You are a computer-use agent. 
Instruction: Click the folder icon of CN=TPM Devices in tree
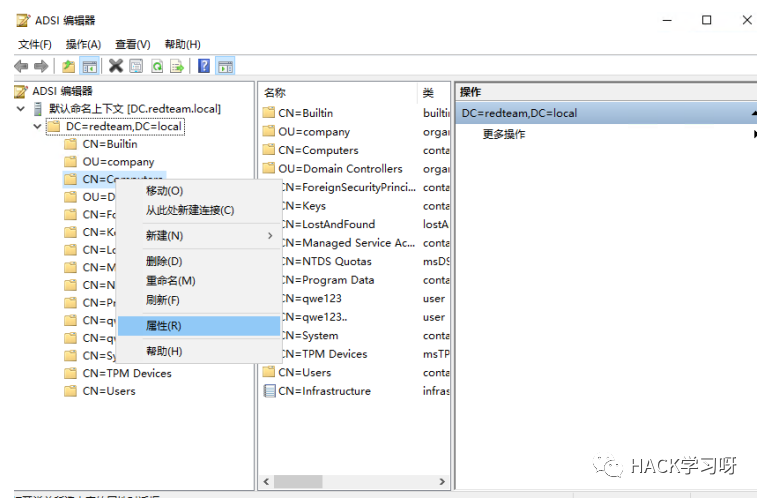71,373
